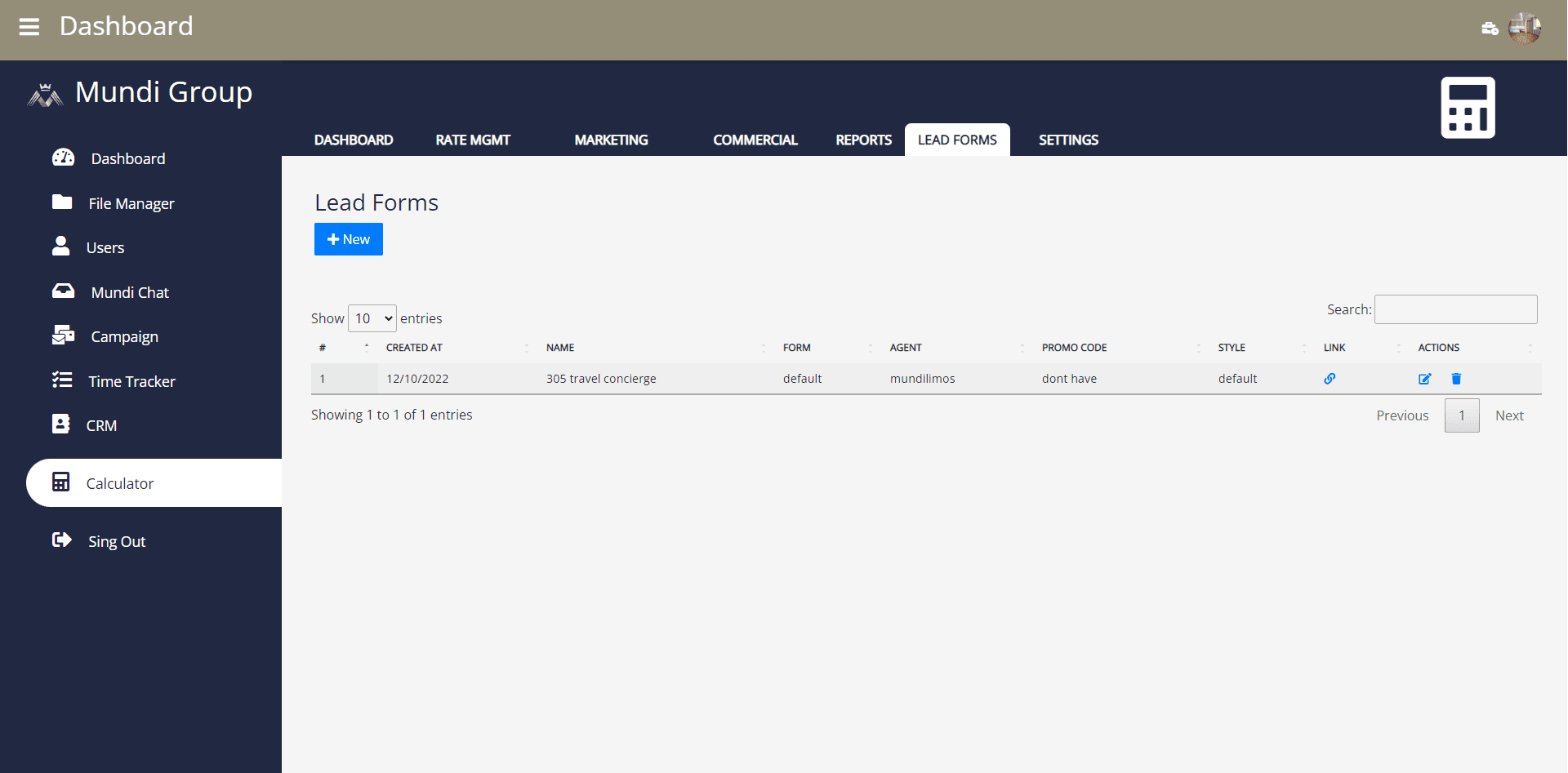Switch to the Rate Mgmt tab

point(473,140)
